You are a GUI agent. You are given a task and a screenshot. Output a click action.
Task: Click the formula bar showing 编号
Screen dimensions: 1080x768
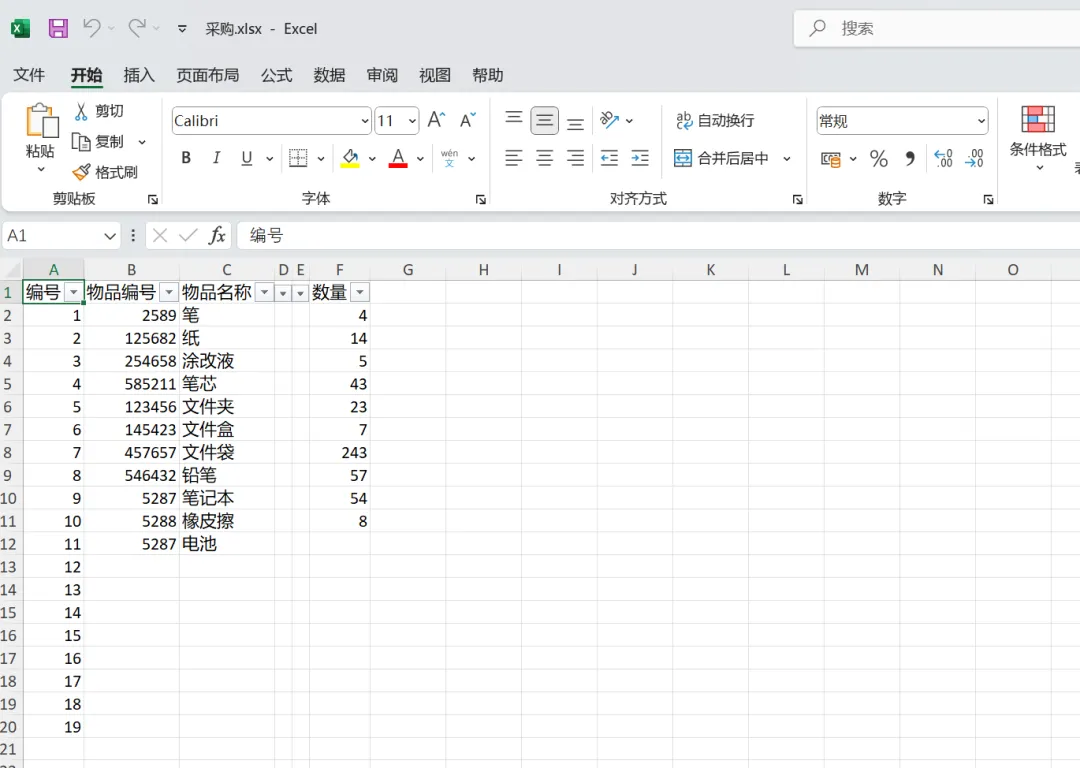tap(658, 236)
